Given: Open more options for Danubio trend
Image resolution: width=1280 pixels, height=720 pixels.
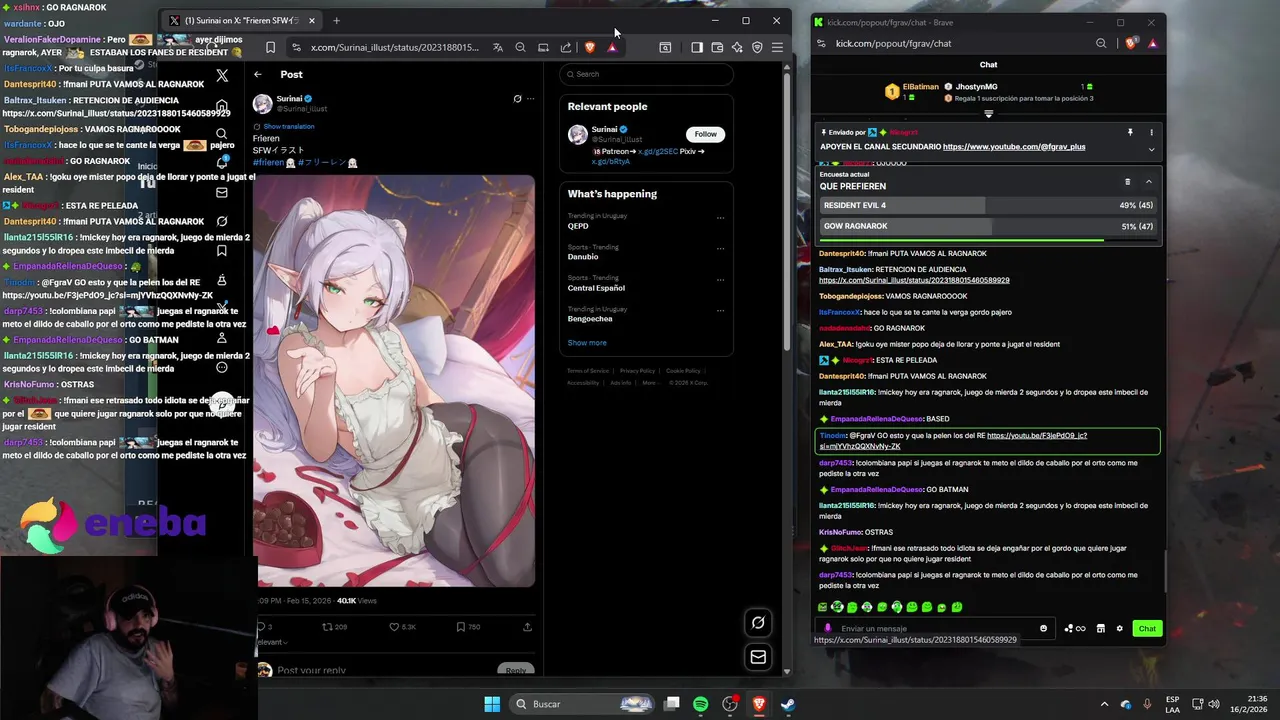Looking at the screenshot, I should click(x=720, y=249).
